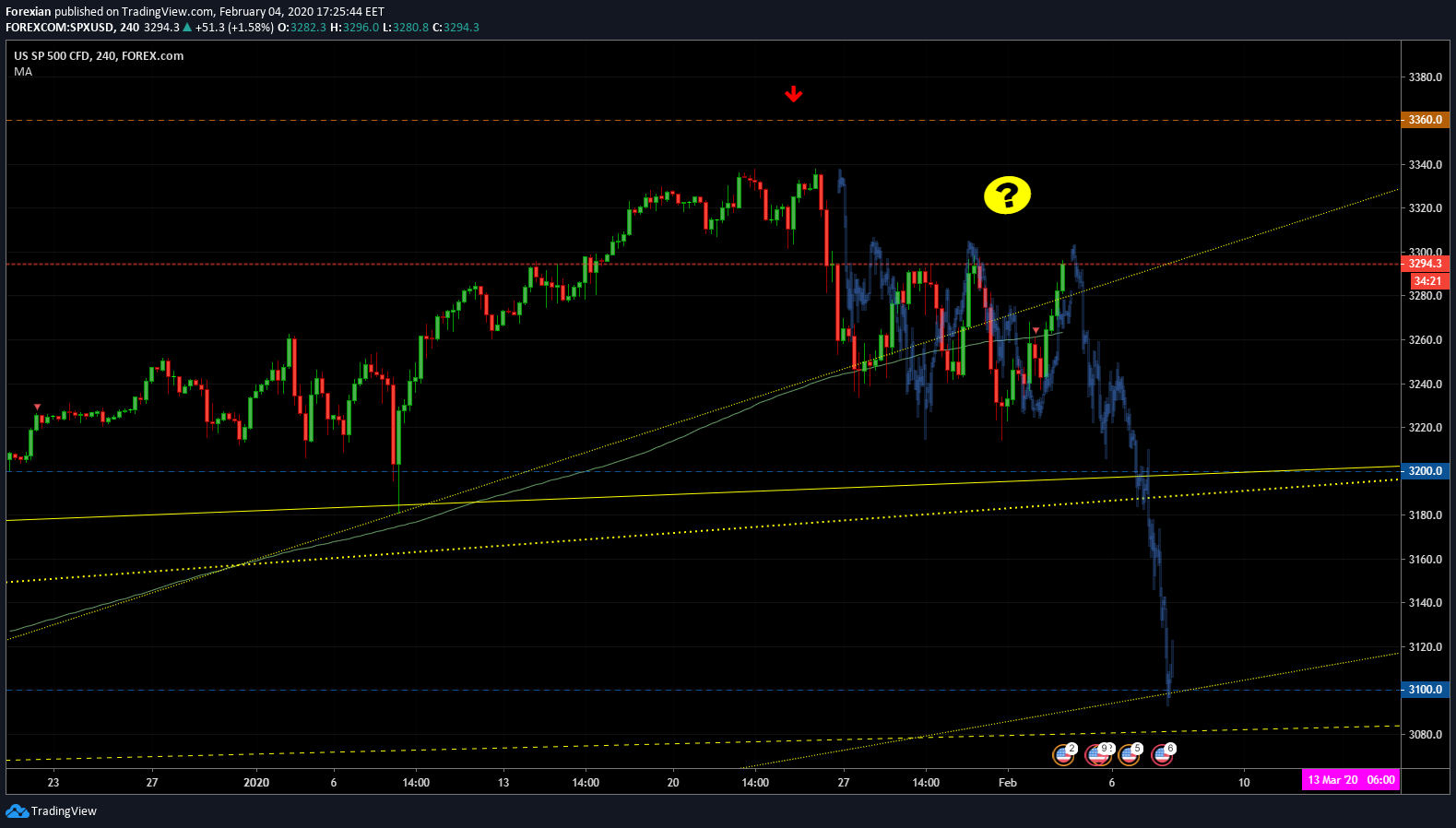Click the 3120.0 price axis value
The image size is (1456, 828).
coord(1426,647)
